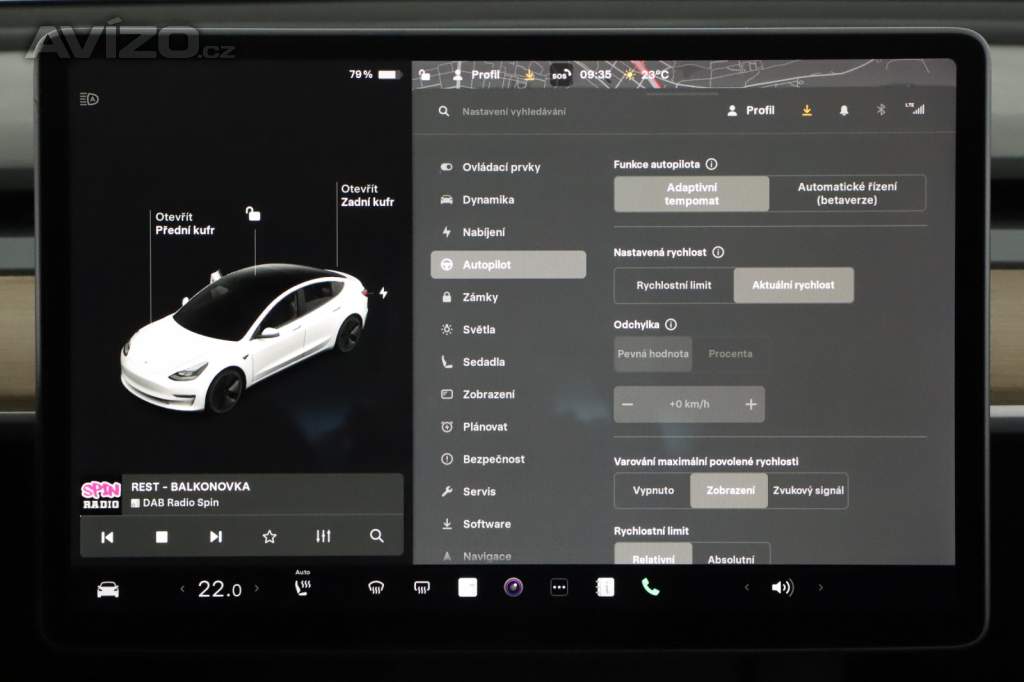Viewport: 1024px width, 682px height.
Task: Tap the notifications bell icon
Action: coord(844,111)
